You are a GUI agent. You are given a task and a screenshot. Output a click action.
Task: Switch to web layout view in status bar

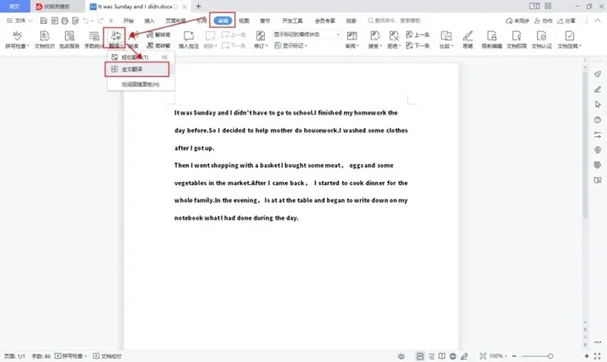pos(453,356)
